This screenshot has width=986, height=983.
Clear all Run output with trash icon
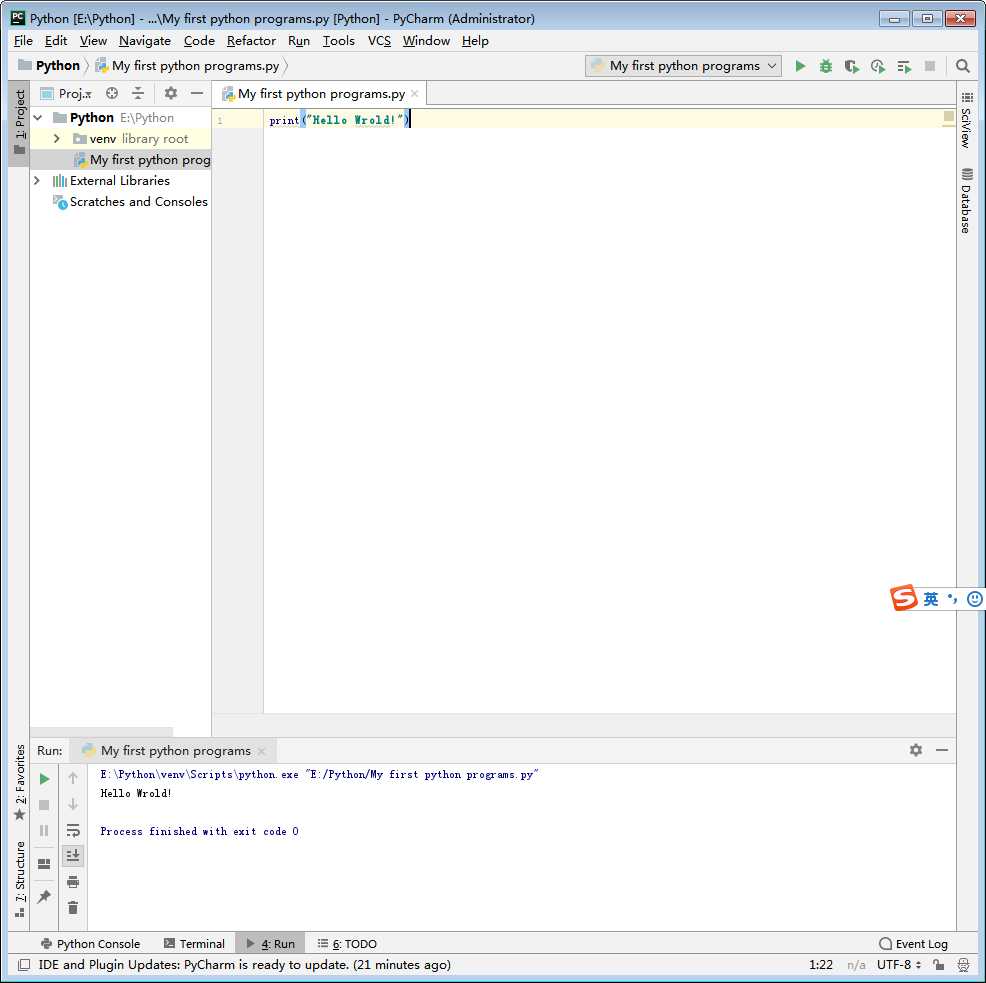pos(73,908)
